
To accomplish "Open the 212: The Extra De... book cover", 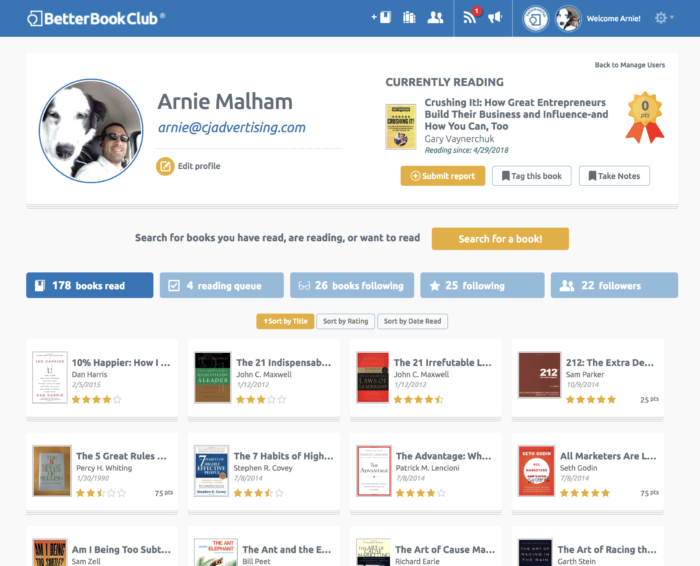I will (x=539, y=375).
